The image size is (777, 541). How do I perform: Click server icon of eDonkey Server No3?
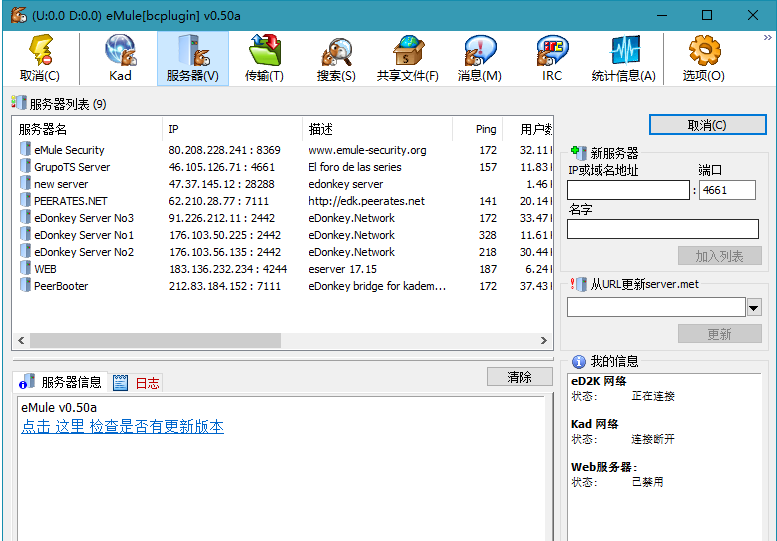coord(25,217)
